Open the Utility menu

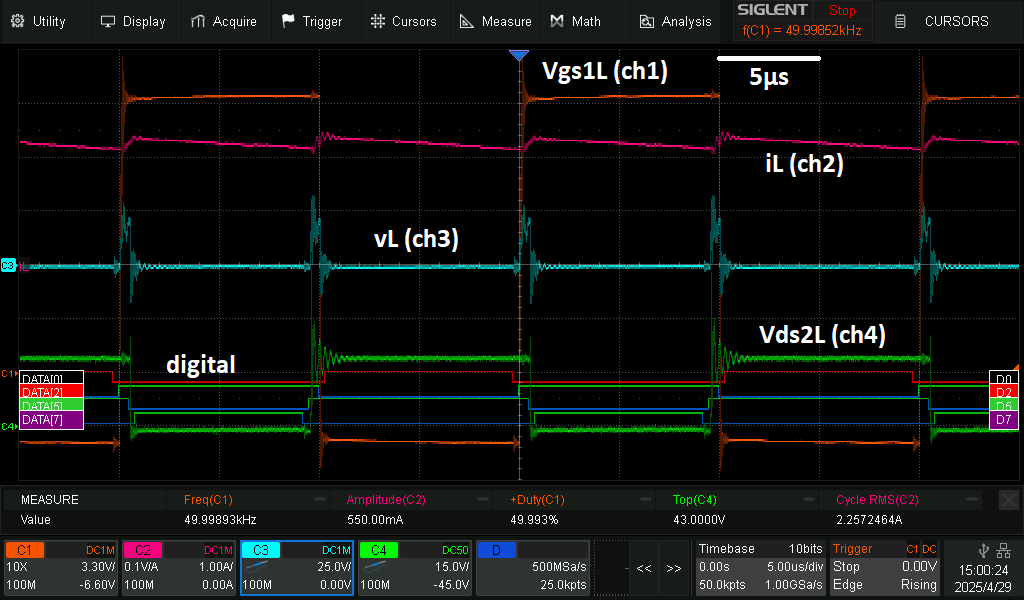(x=38, y=21)
